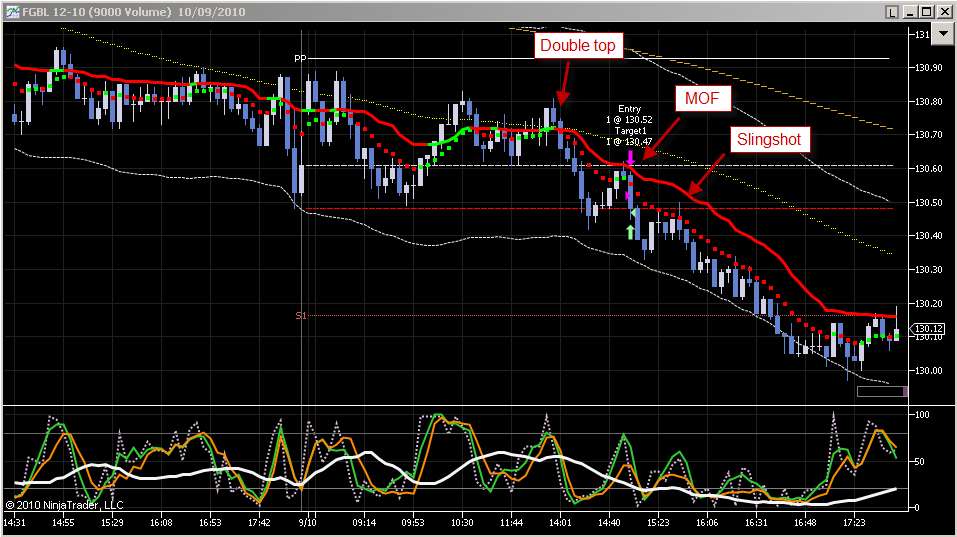Click the 'Entry' order text label

coord(629,109)
